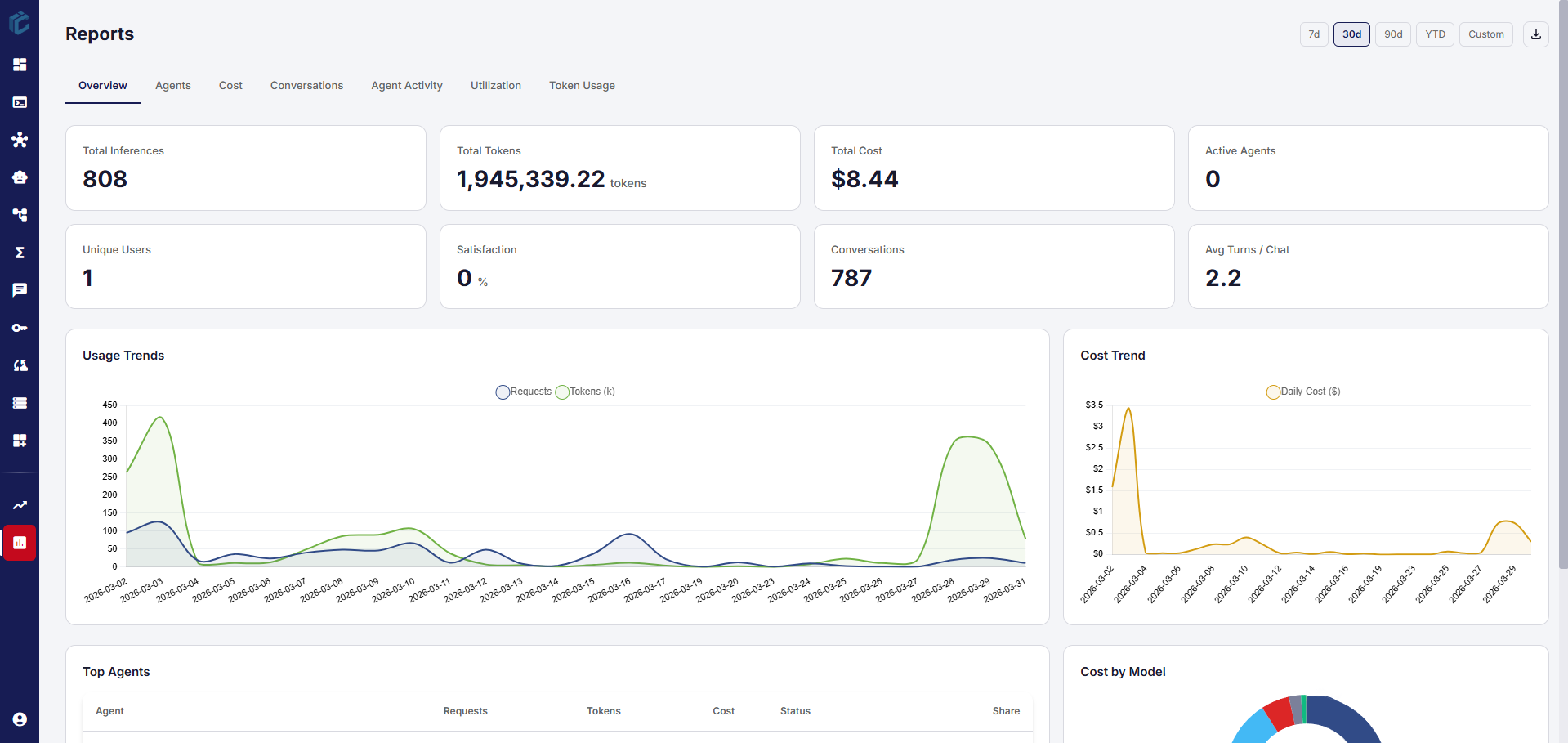Open the user account icon in sidebar
1568x743 pixels.
click(x=20, y=719)
